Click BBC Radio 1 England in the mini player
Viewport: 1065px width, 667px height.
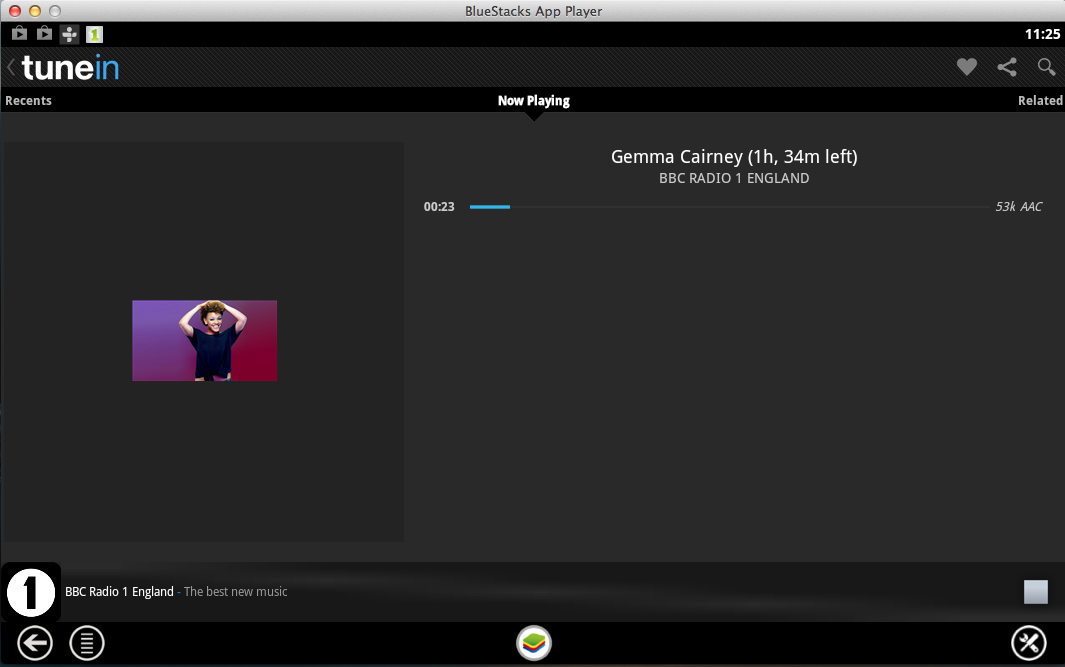click(x=120, y=592)
